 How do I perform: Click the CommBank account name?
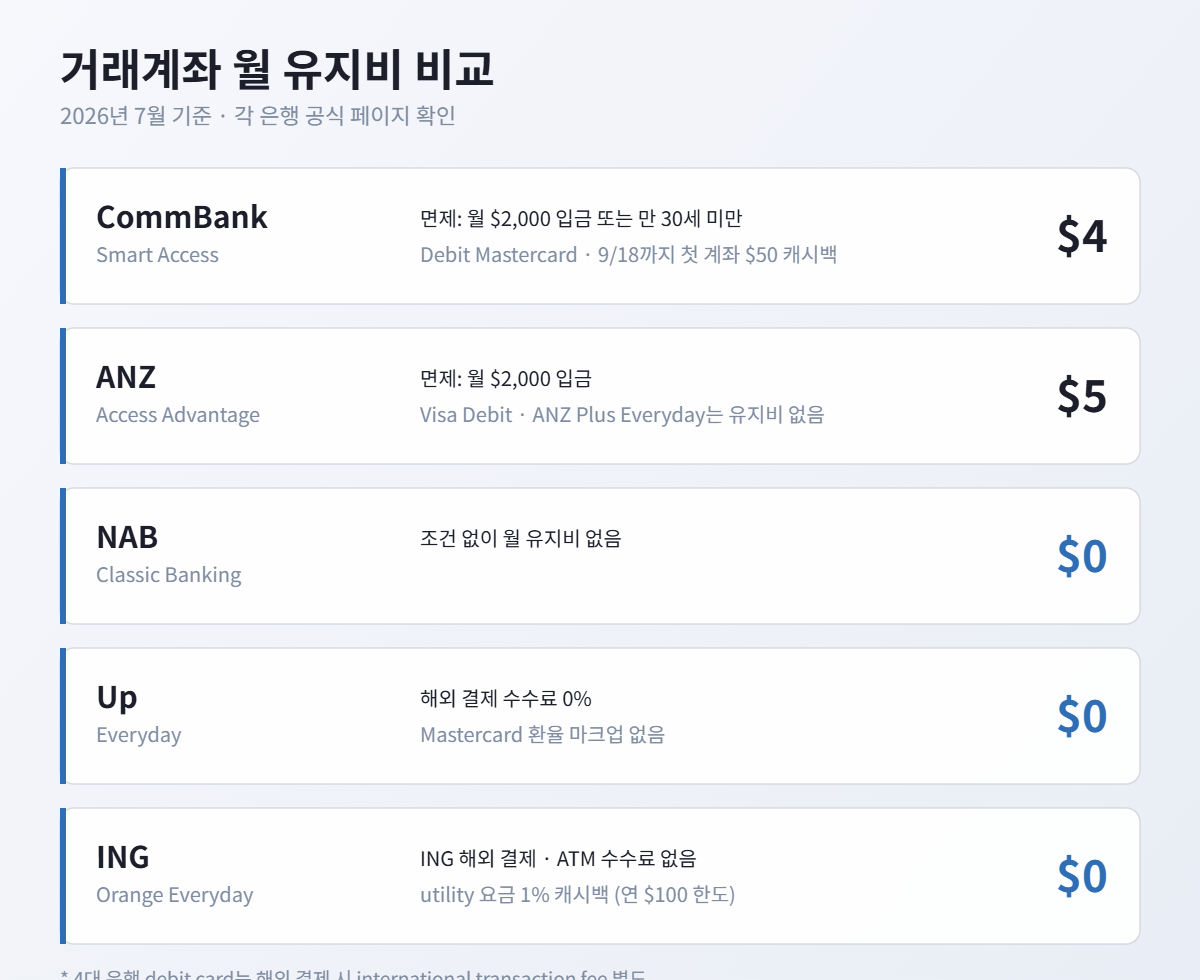[x=182, y=217]
